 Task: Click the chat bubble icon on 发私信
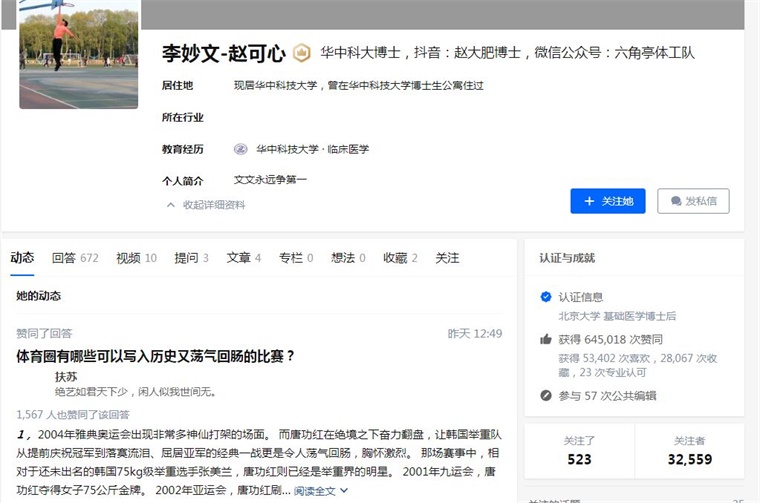[676, 201]
